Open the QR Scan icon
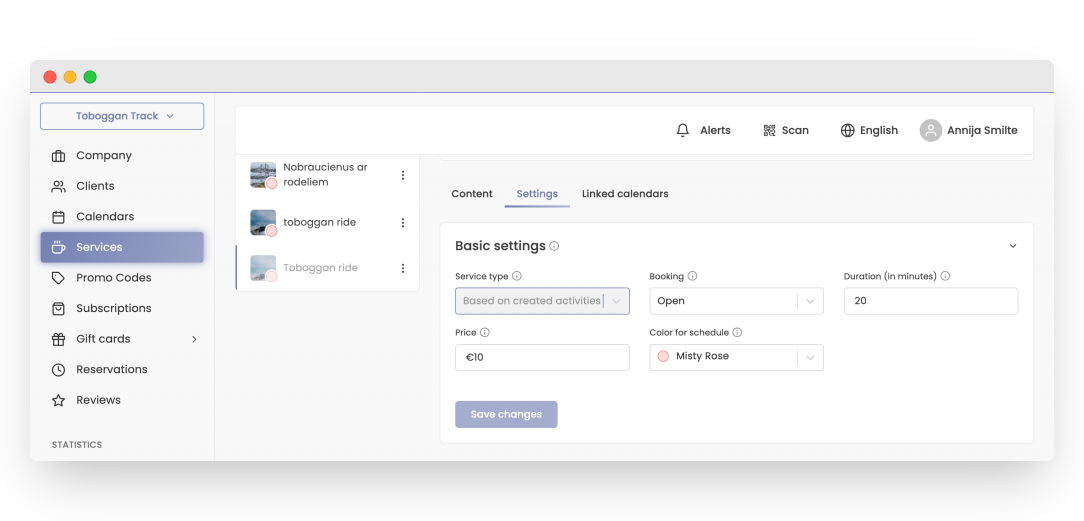1084x521 pixels. coord(769,130)
